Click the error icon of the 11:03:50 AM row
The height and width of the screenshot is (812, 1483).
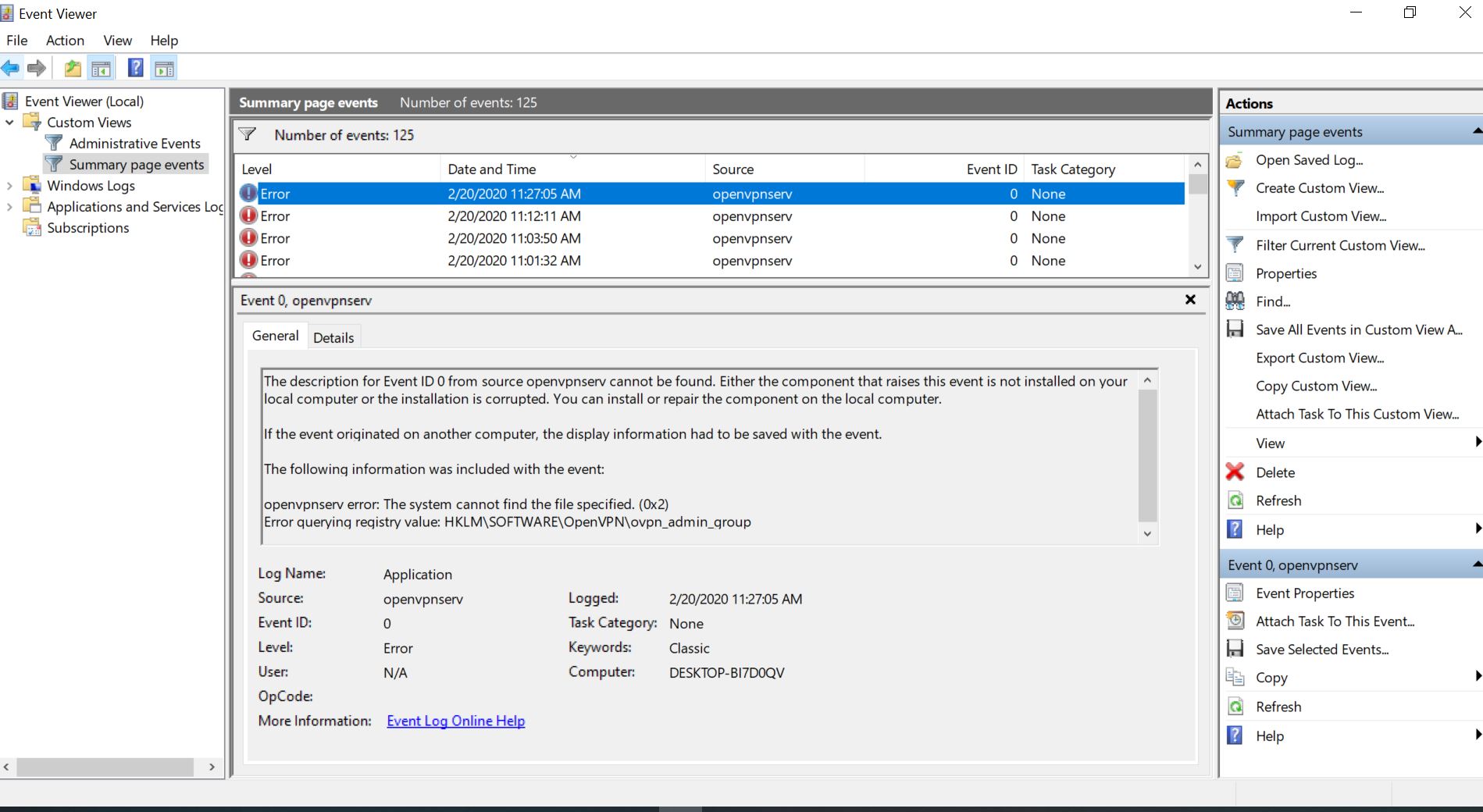click(248, 238)
